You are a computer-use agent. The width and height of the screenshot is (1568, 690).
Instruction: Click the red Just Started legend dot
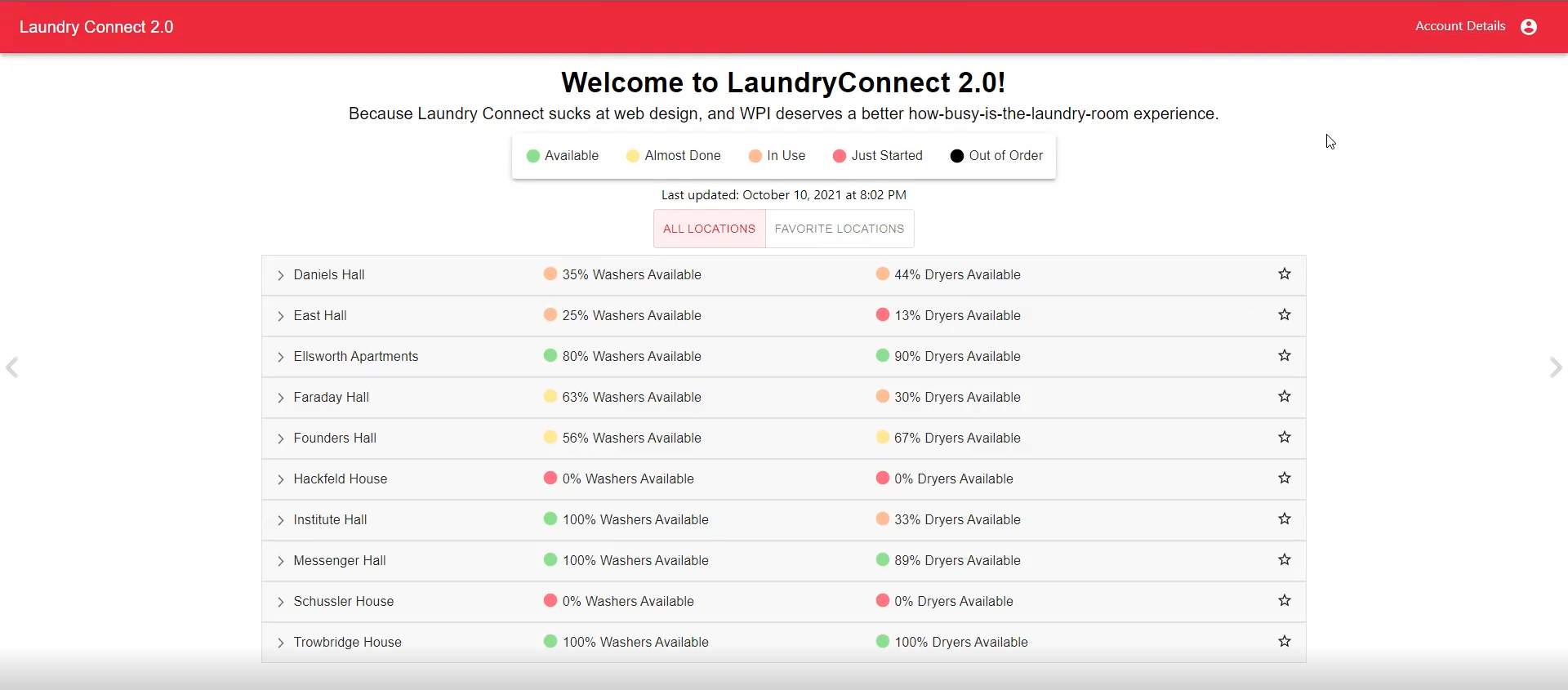click(x=840, y=156)
